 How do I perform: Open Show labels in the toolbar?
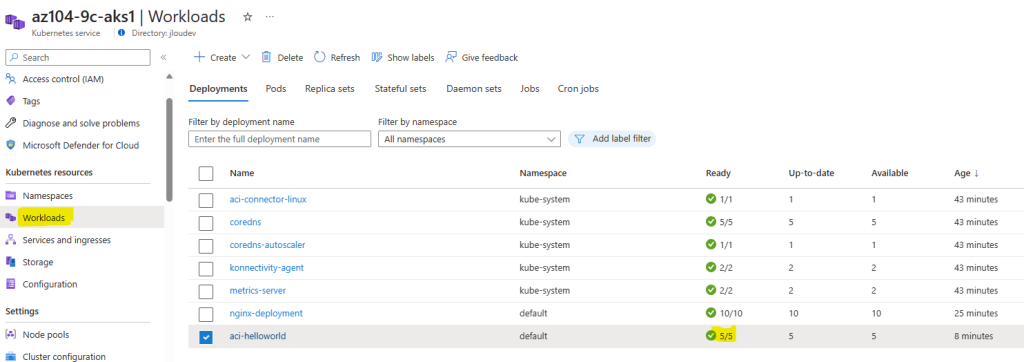tap(403, 58)
